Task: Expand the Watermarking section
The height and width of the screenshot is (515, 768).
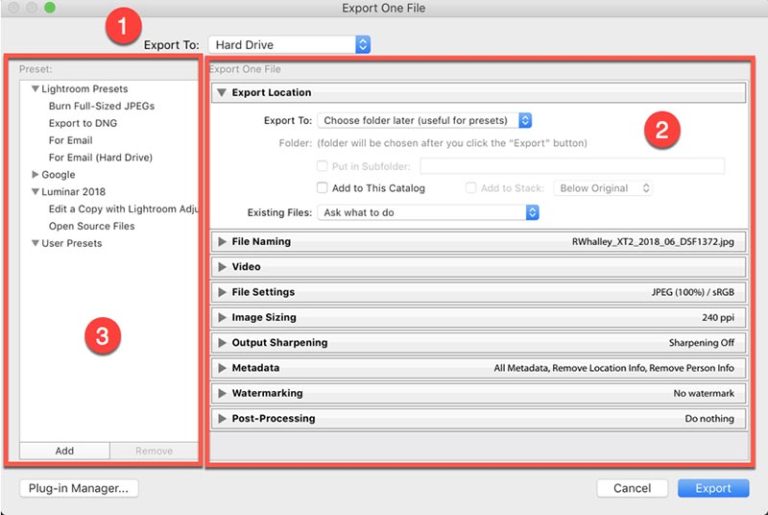Action: 222,393
